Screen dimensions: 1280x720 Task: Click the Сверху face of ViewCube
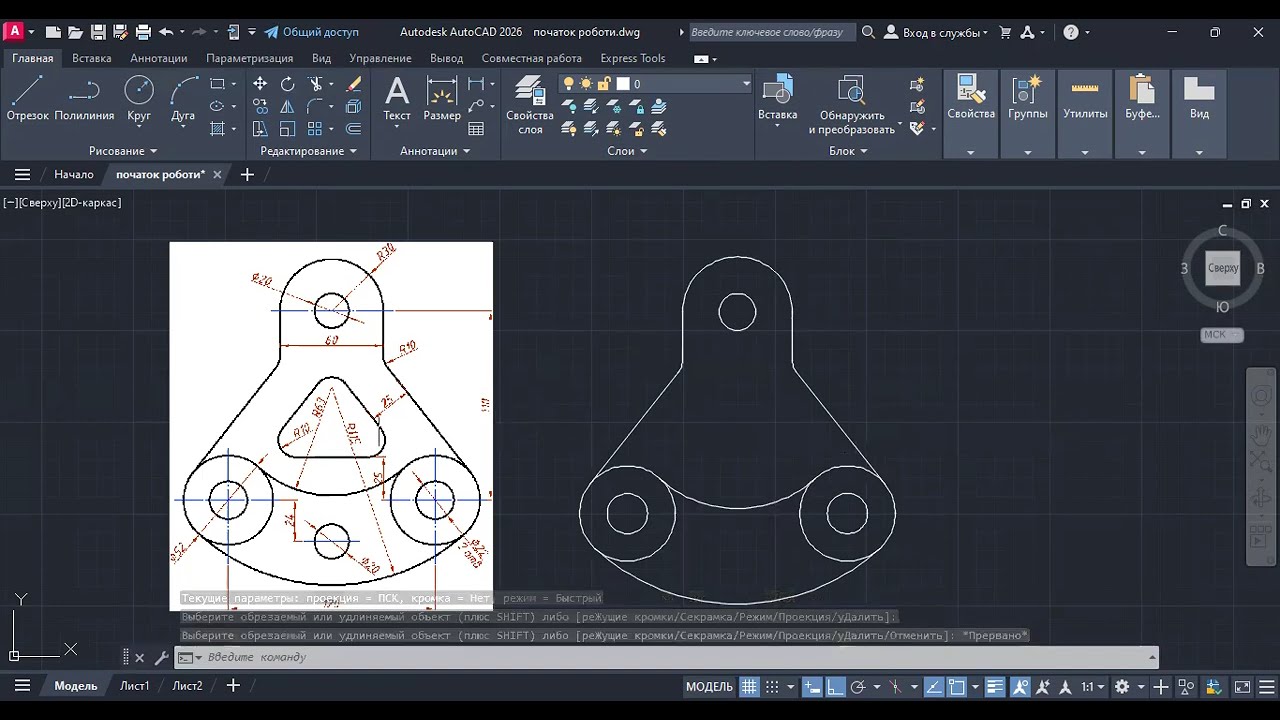click(x=1223, y=268)
